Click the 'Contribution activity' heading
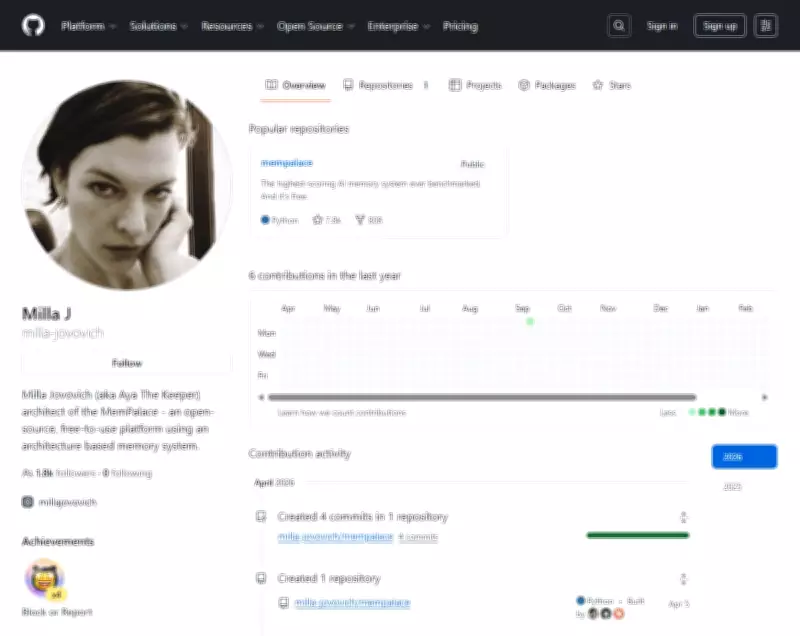 tap(299, 453)
